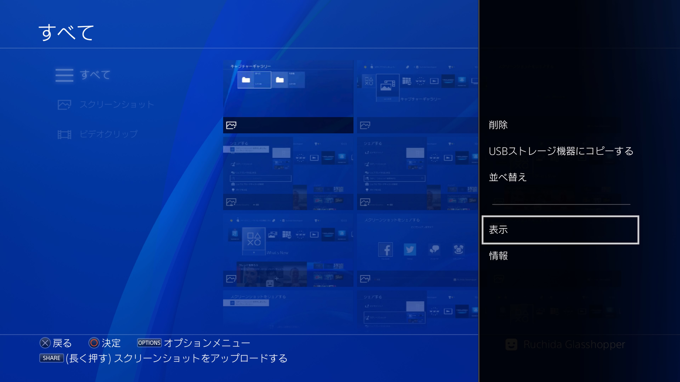The image size is (680, 382).
Task: Select the highlighted 表示 option
Action: (560, 230)
